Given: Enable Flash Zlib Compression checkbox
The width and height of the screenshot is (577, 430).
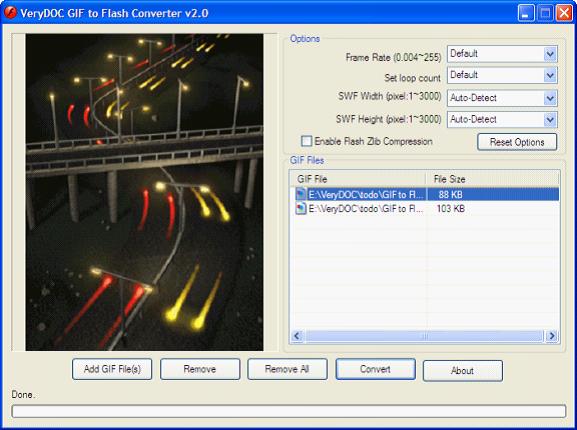Looking at the screenshot, I should click(x=306, y=141).
